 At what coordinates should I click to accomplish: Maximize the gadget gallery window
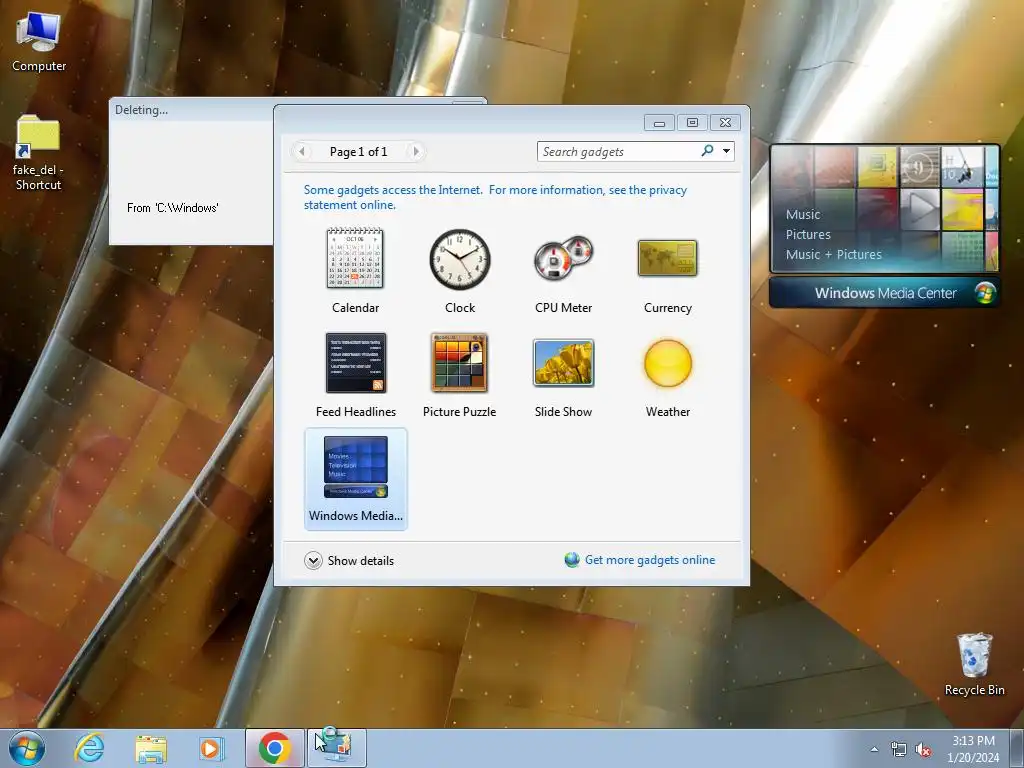point(692,123)
